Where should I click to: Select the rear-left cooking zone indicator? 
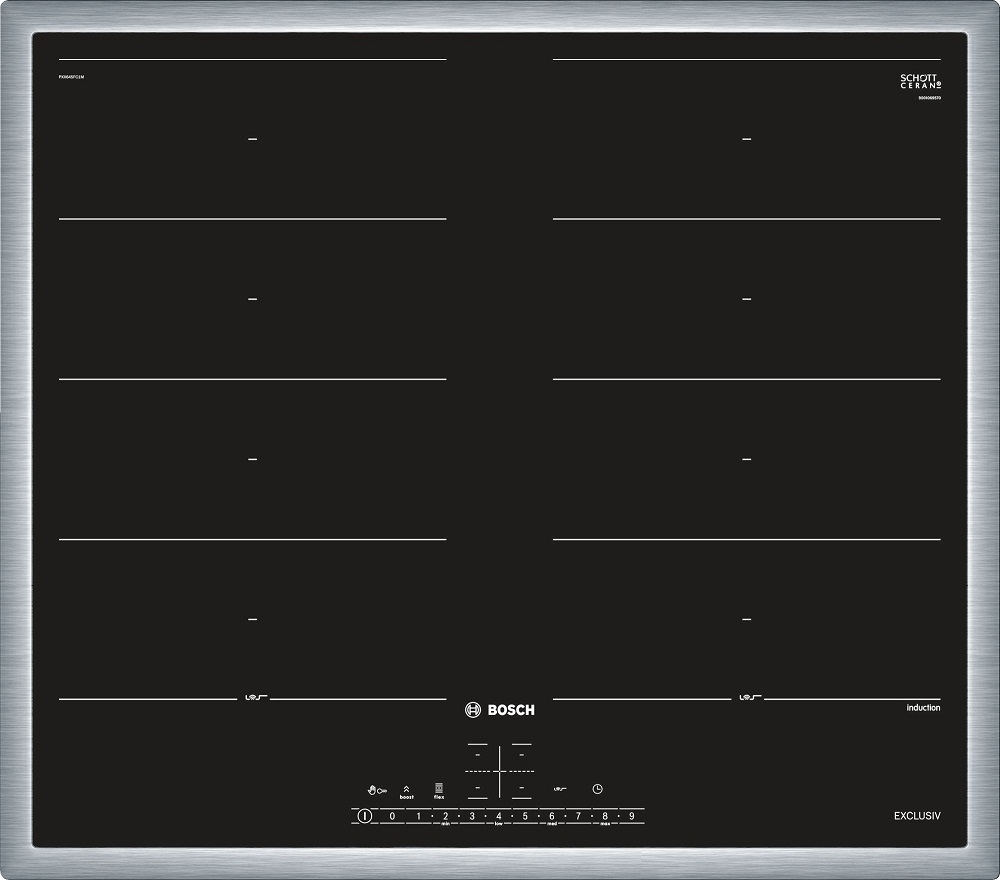click(x=477, y=754)
